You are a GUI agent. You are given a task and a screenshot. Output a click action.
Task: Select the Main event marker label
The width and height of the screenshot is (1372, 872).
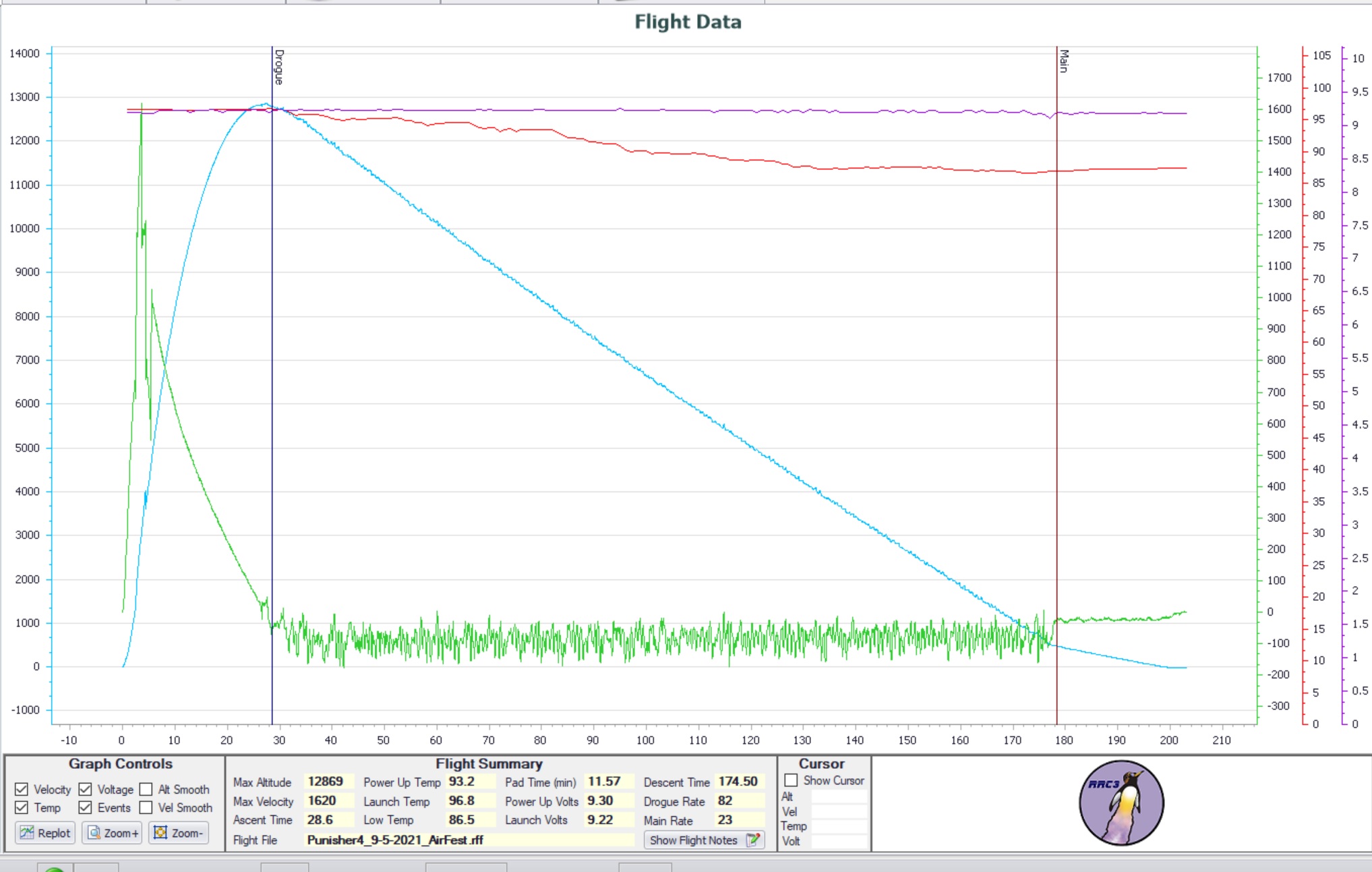tap(1064, 61)
